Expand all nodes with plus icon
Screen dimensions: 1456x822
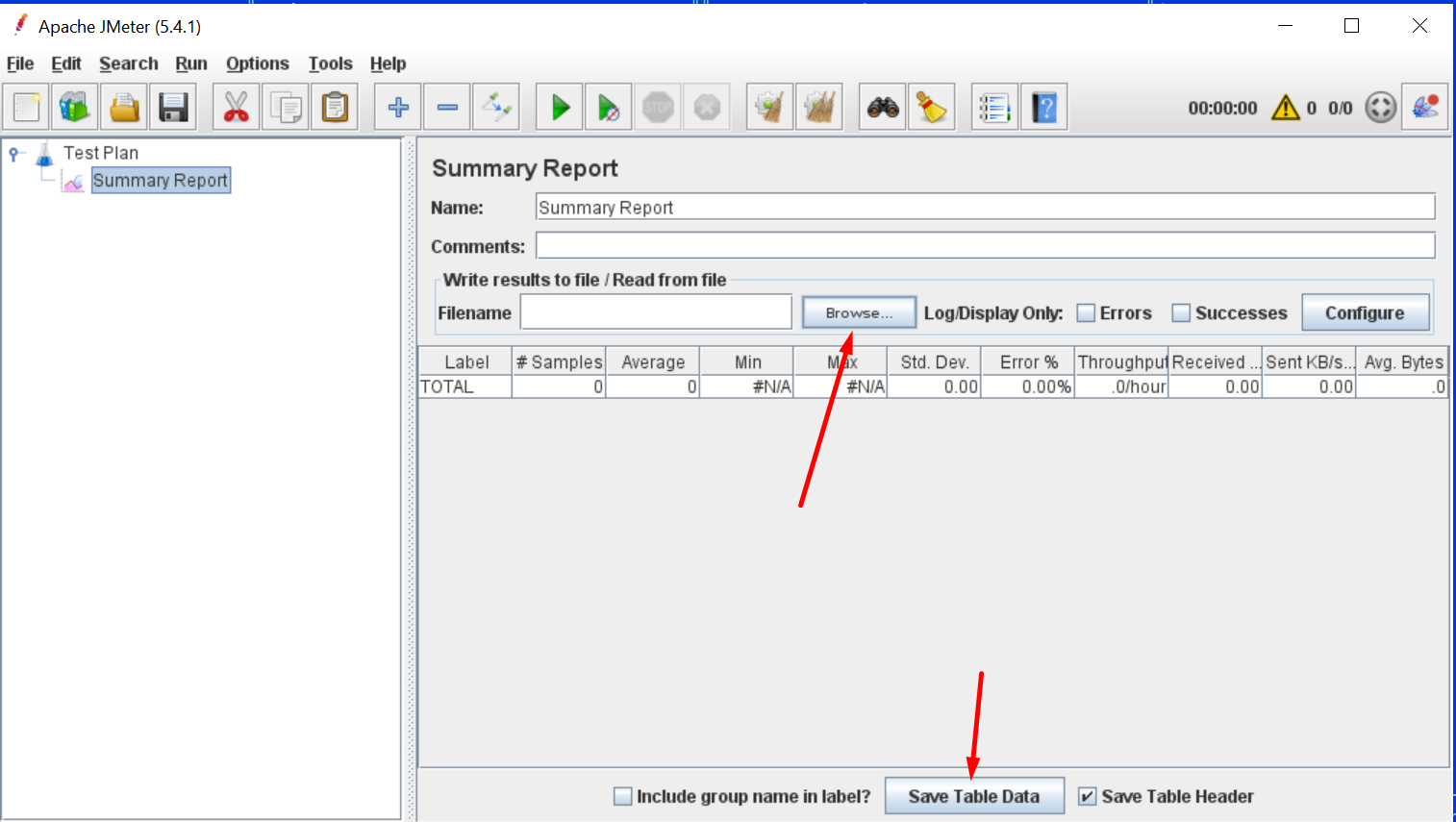[x=398, y=107]
